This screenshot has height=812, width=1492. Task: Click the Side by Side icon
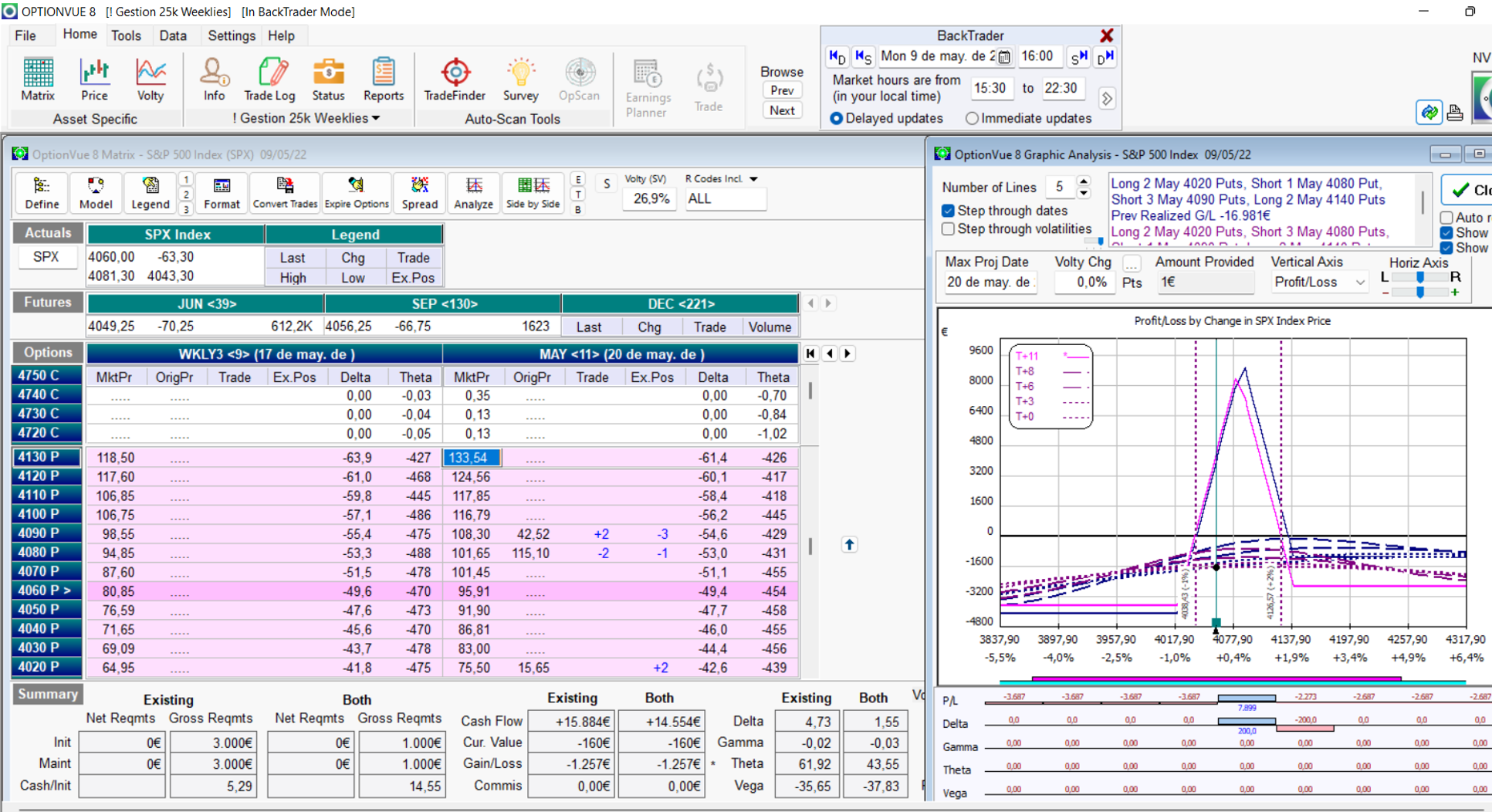[x=533, y=193]
